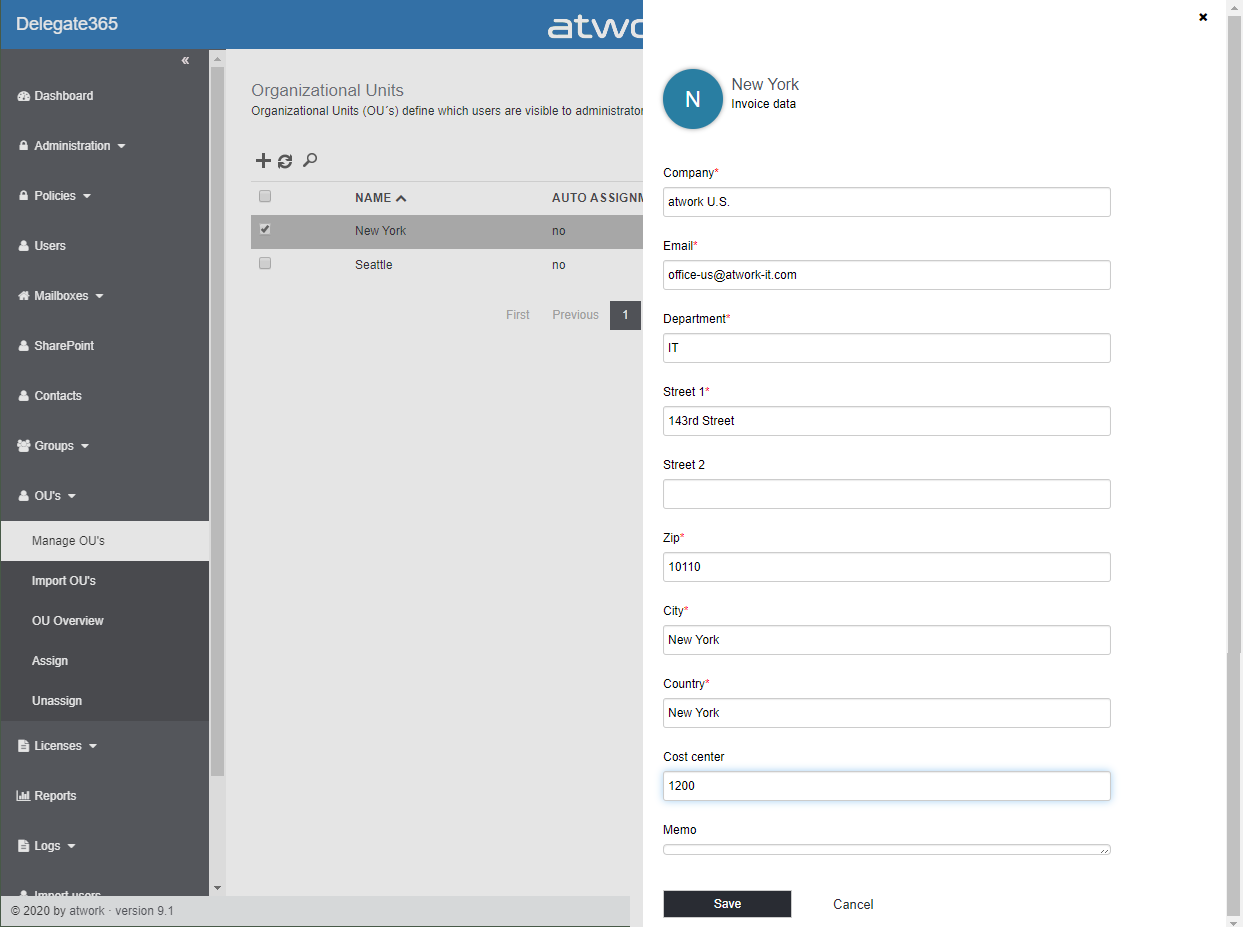Expand the Groups menu

[85, 446]
